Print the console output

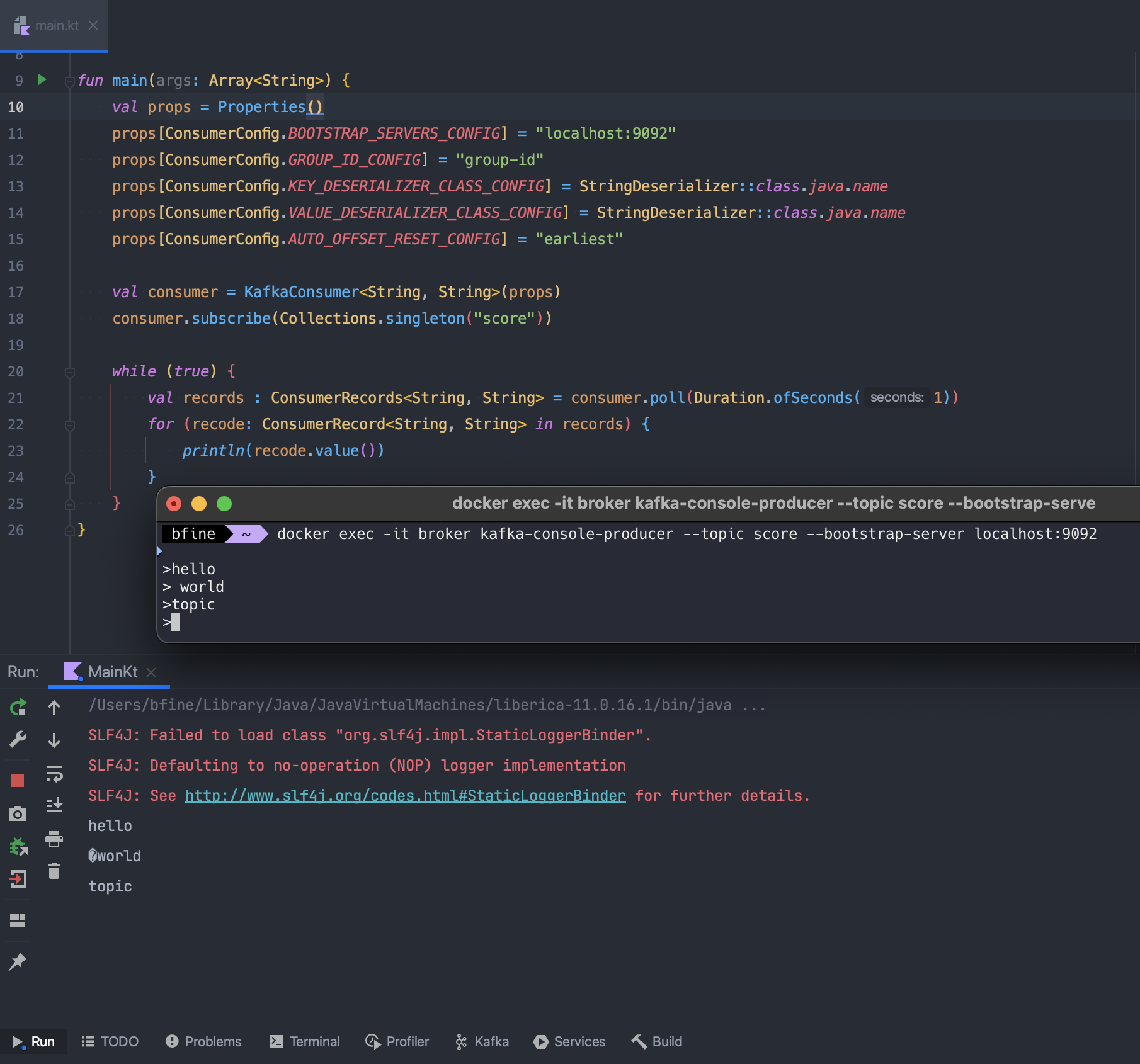click(54, 839)
